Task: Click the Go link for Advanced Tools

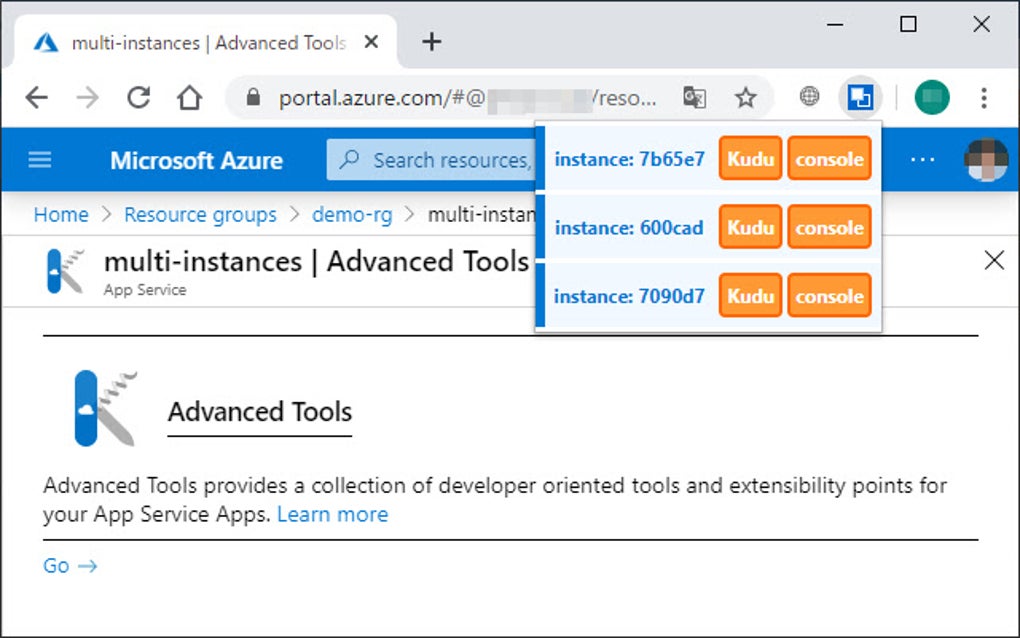Action: (70, 566)
